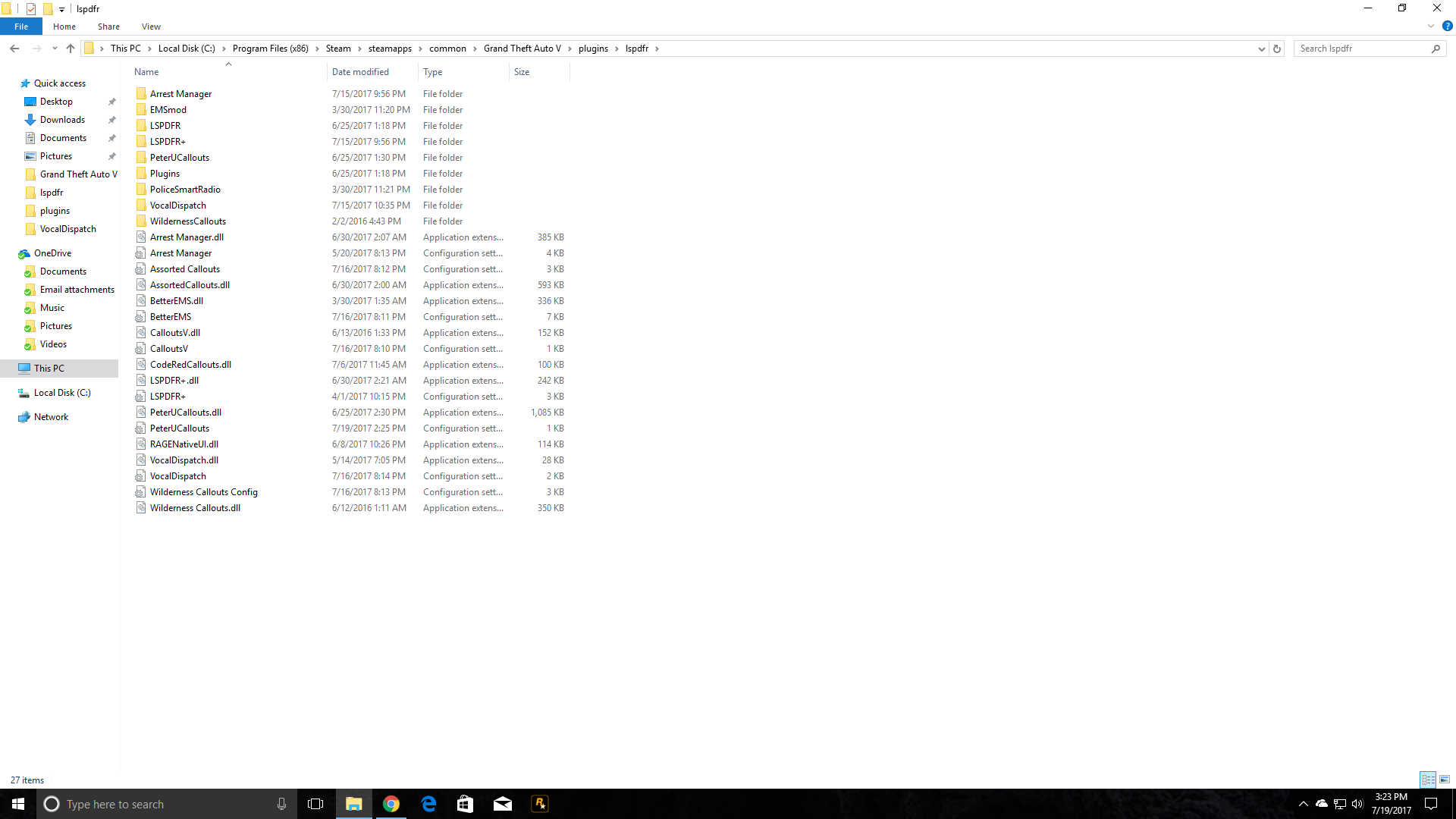Open the Quick Access Toolbar dropdown
Screen dimensions: 1456x819
pos(61,9)
